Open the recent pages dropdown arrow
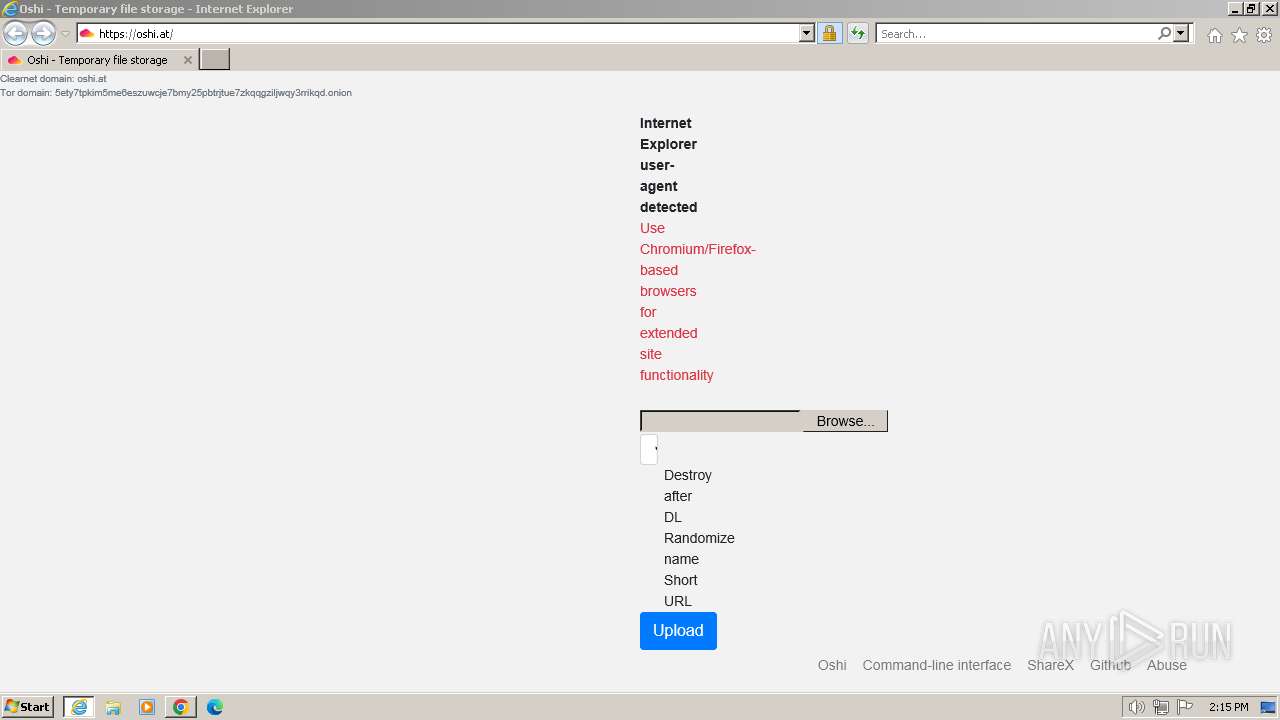1280x720 pixels. 65,34
